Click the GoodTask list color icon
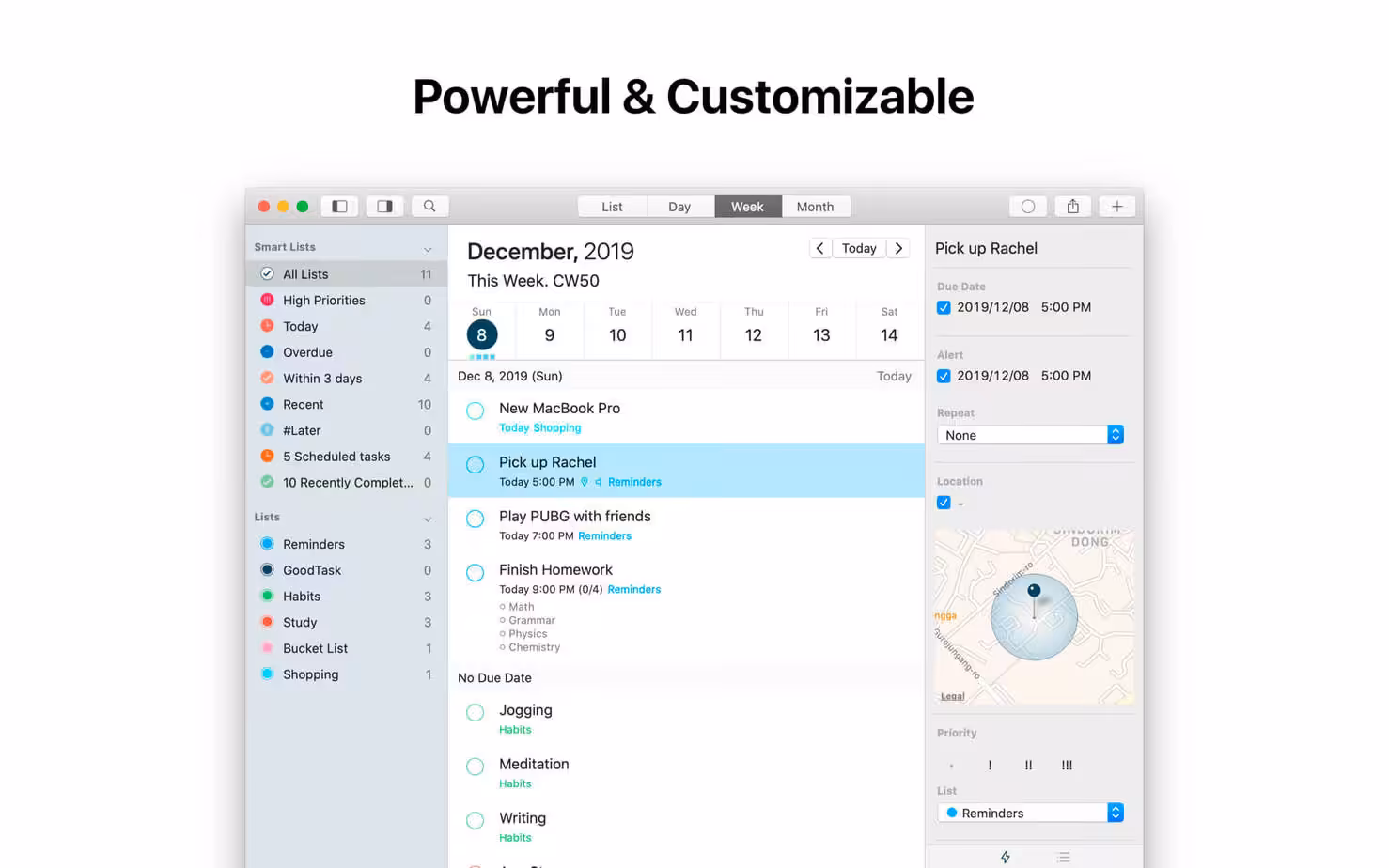 pyautogui.click(x=267, y=570)
